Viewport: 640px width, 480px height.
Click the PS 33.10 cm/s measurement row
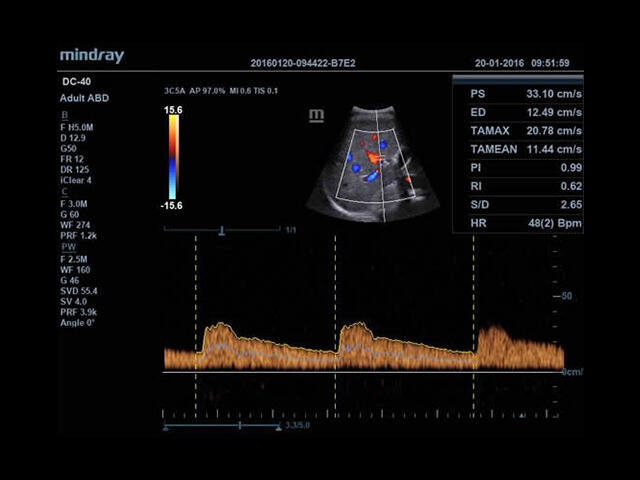[x=517, y=95]
